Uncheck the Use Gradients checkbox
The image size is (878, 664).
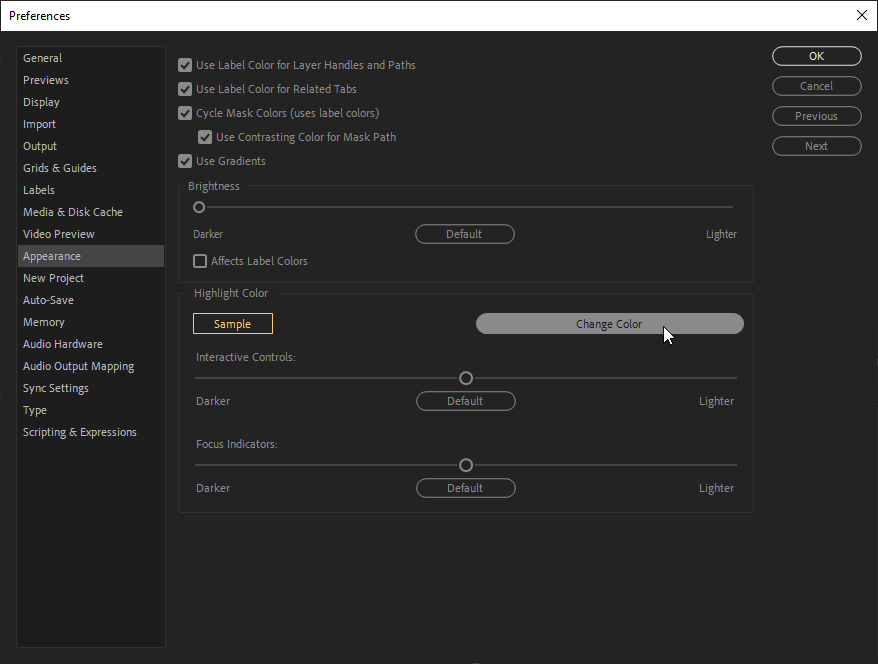click(185, 161)
